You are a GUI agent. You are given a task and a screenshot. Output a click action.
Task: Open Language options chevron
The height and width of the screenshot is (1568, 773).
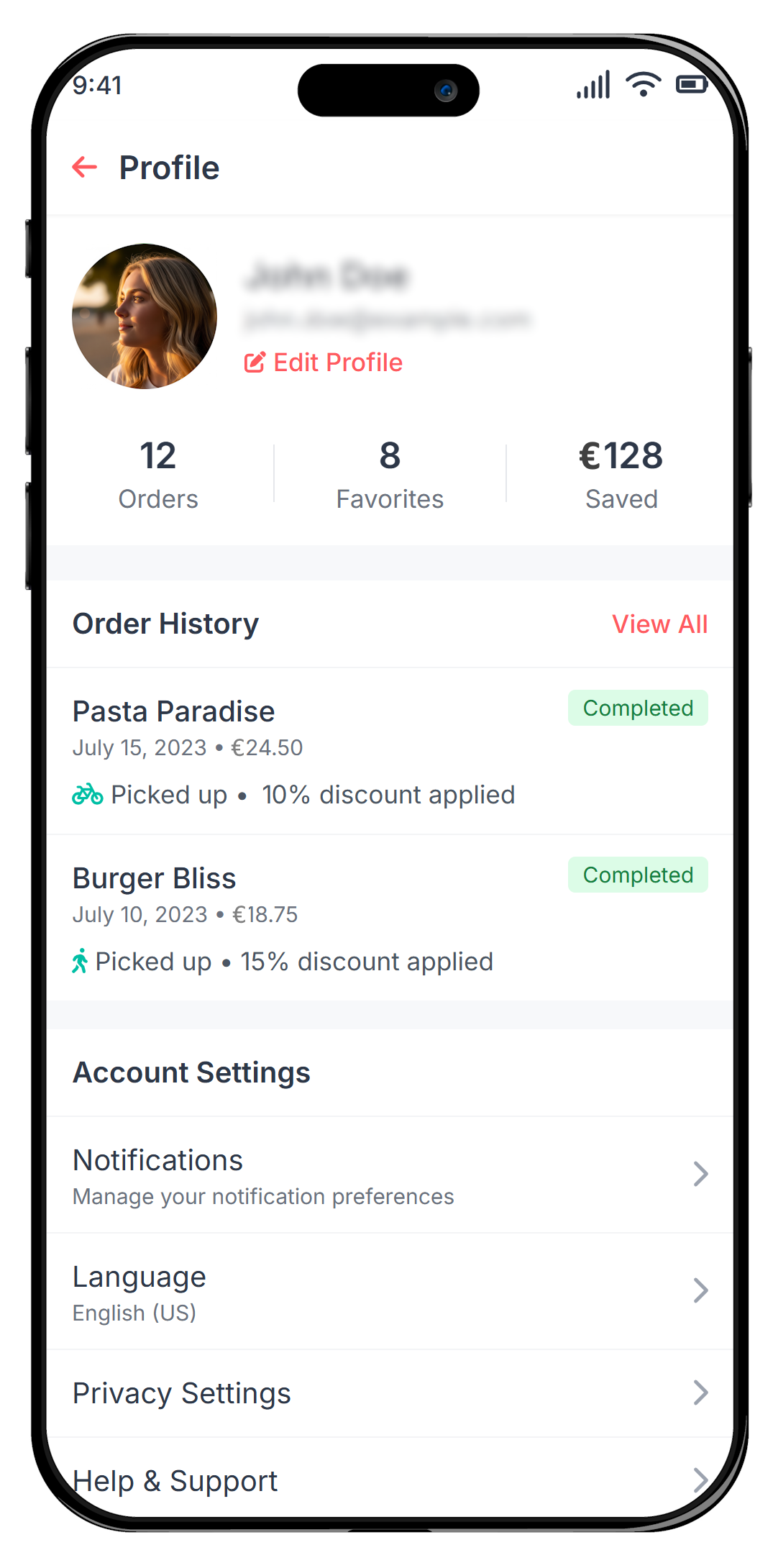point(700,1290)
